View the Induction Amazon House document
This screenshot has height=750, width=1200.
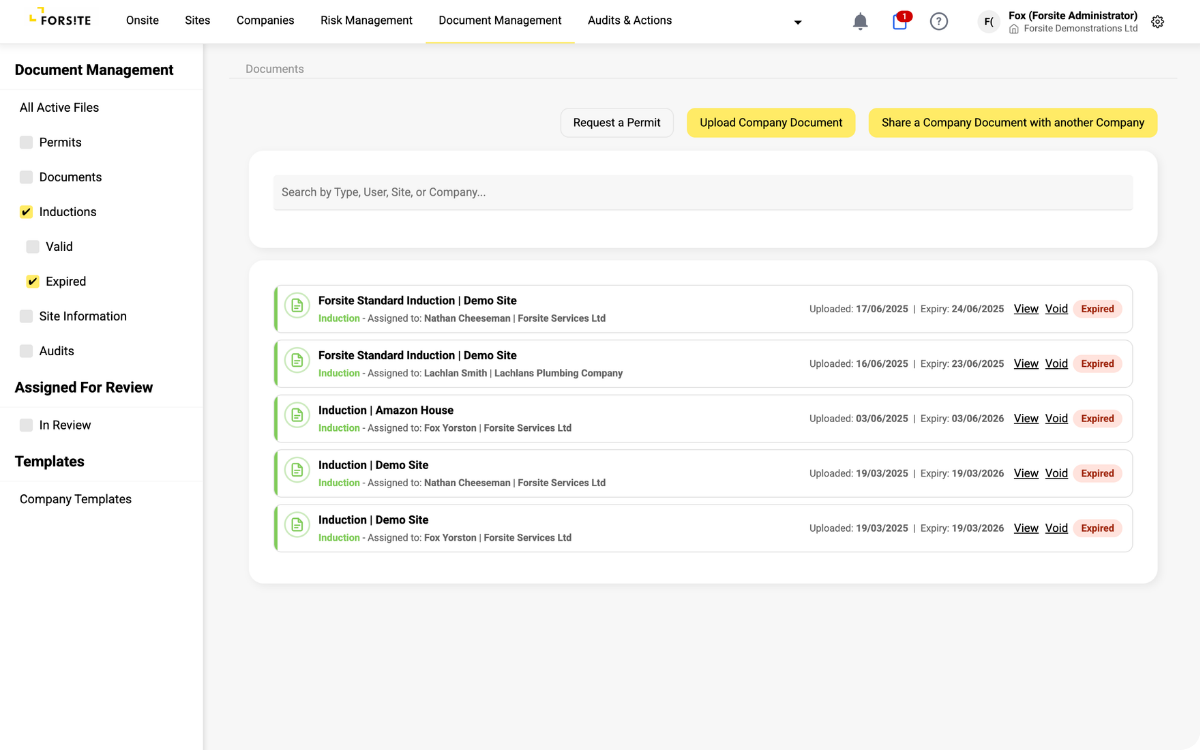pos(1026,419)
